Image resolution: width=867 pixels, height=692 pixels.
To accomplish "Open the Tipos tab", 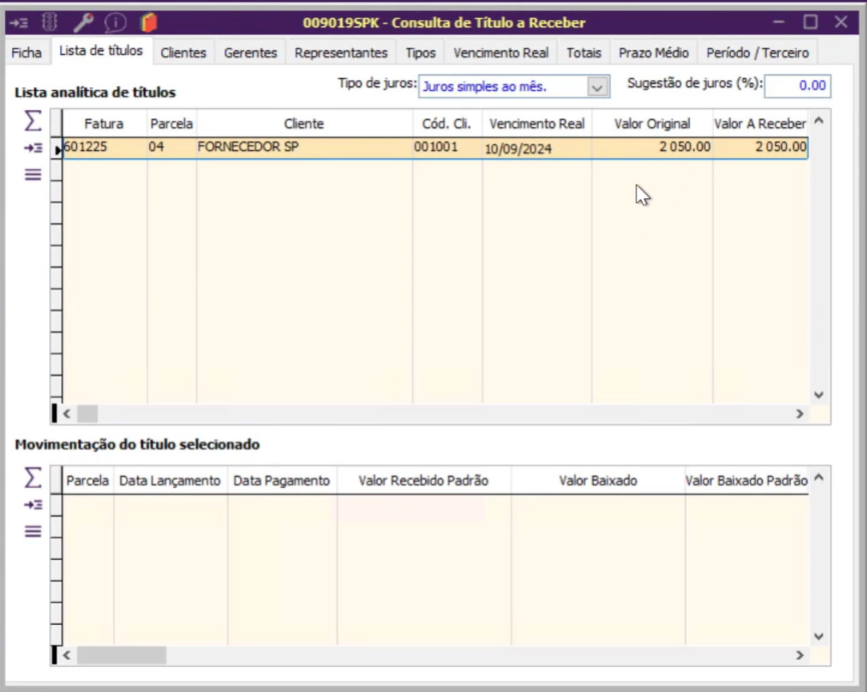I will 421,53.
